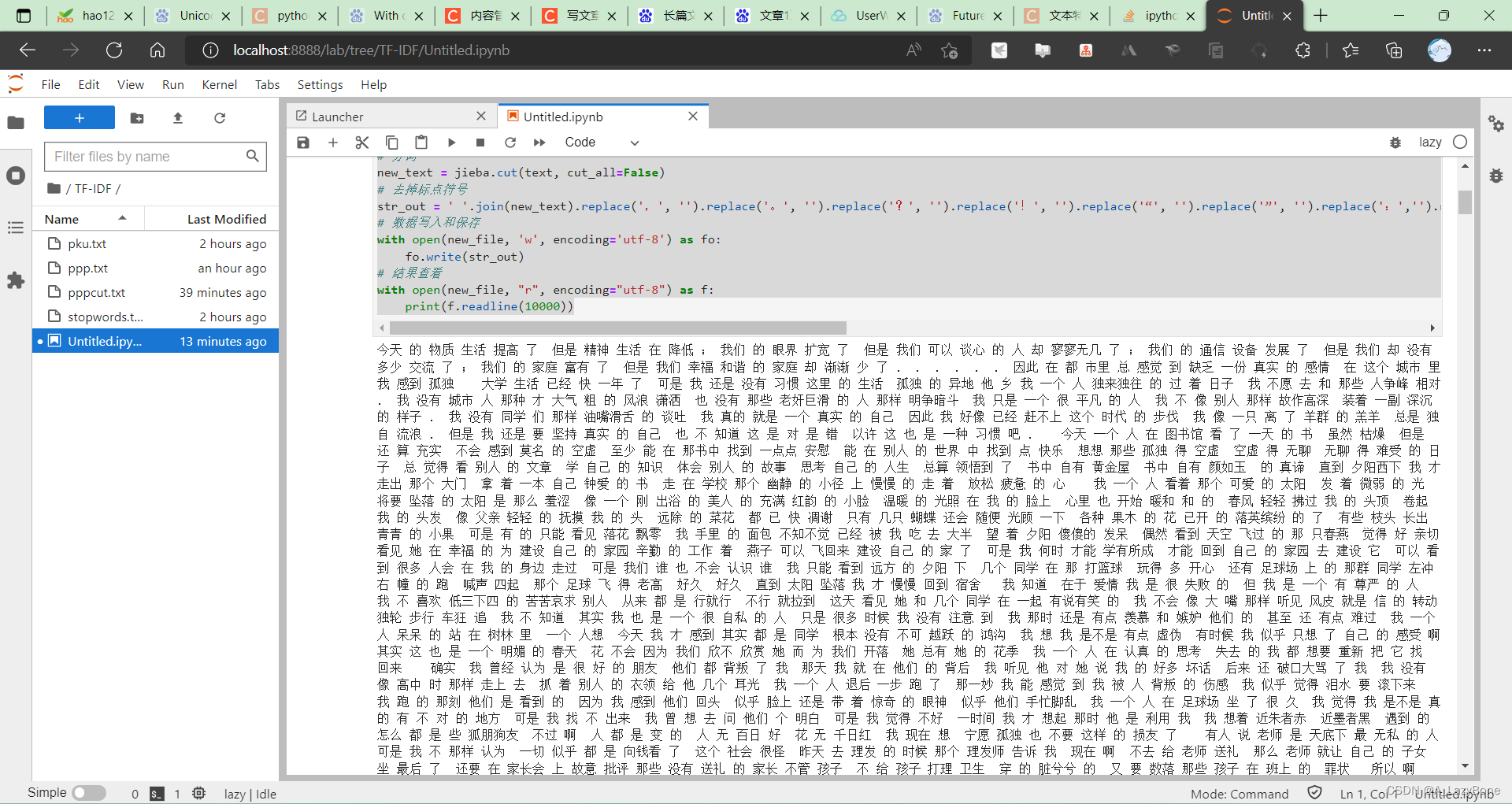The width and height of the screenshot is (1512, 804).
Task: Open Running Terminals and Kernels panel
Action: click(x=16, y=176)
